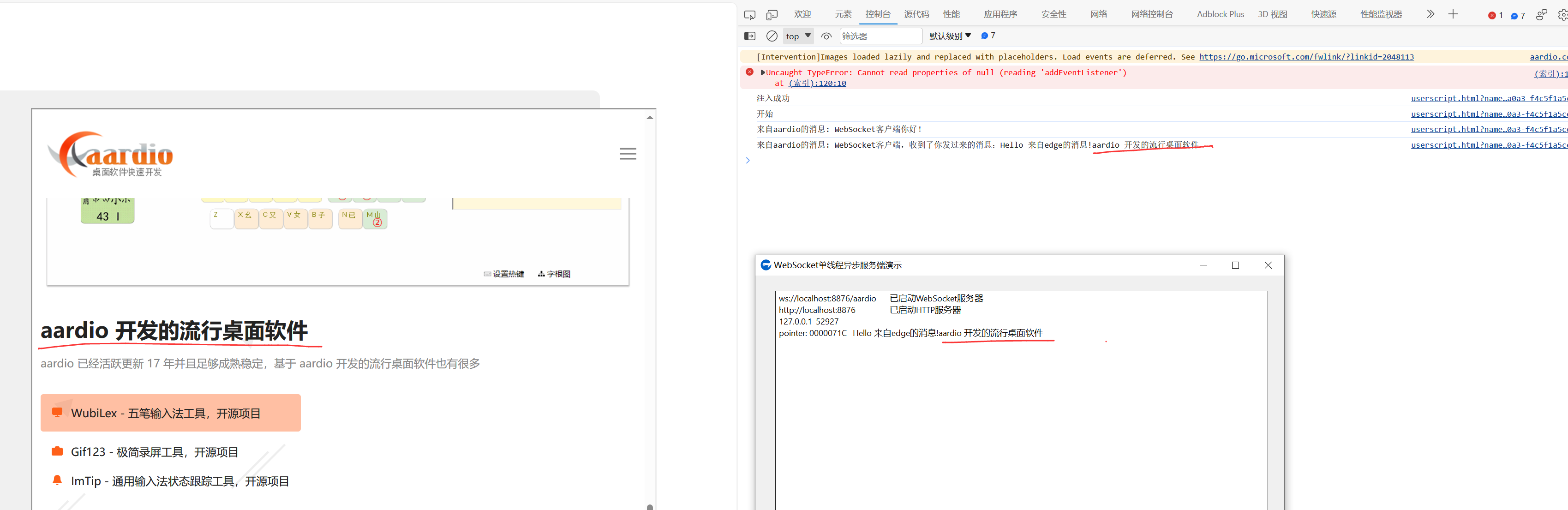Select the WubiLex 五笔输入法工具 item
Viewport: 1568px width, 510px height.
[170, 413]
